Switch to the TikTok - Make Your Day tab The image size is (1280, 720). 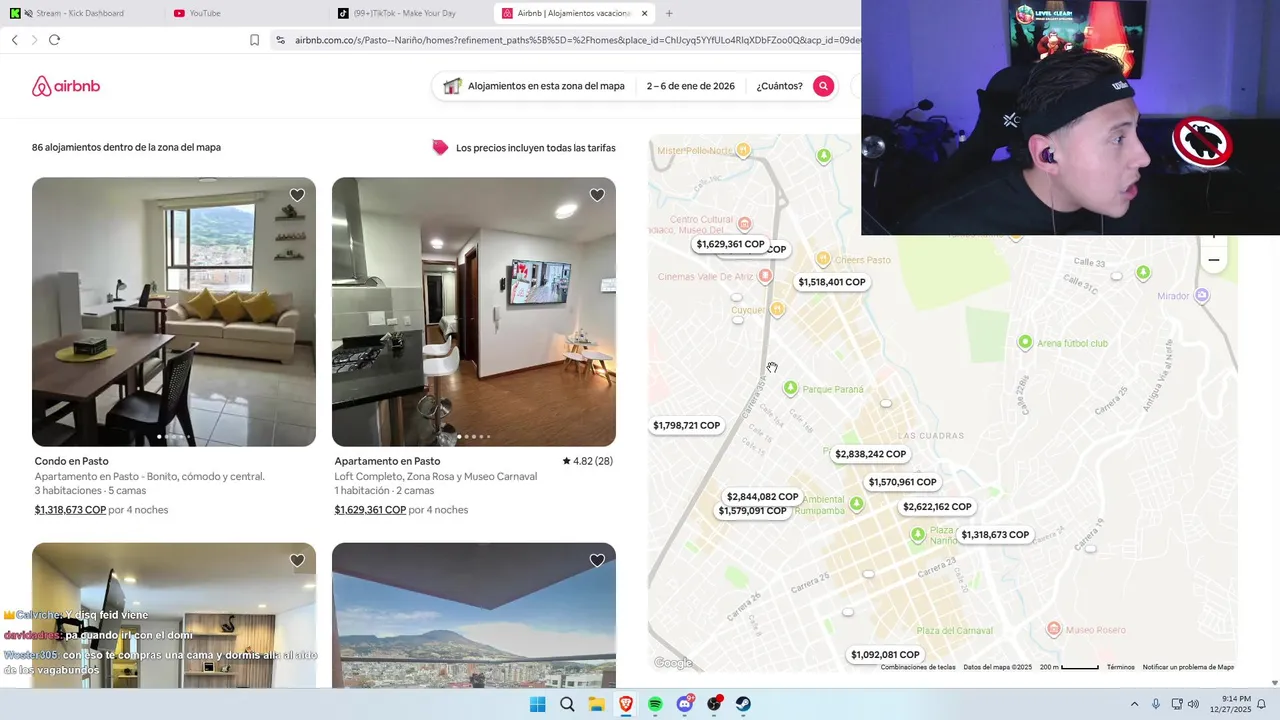[x=410, y=13]
